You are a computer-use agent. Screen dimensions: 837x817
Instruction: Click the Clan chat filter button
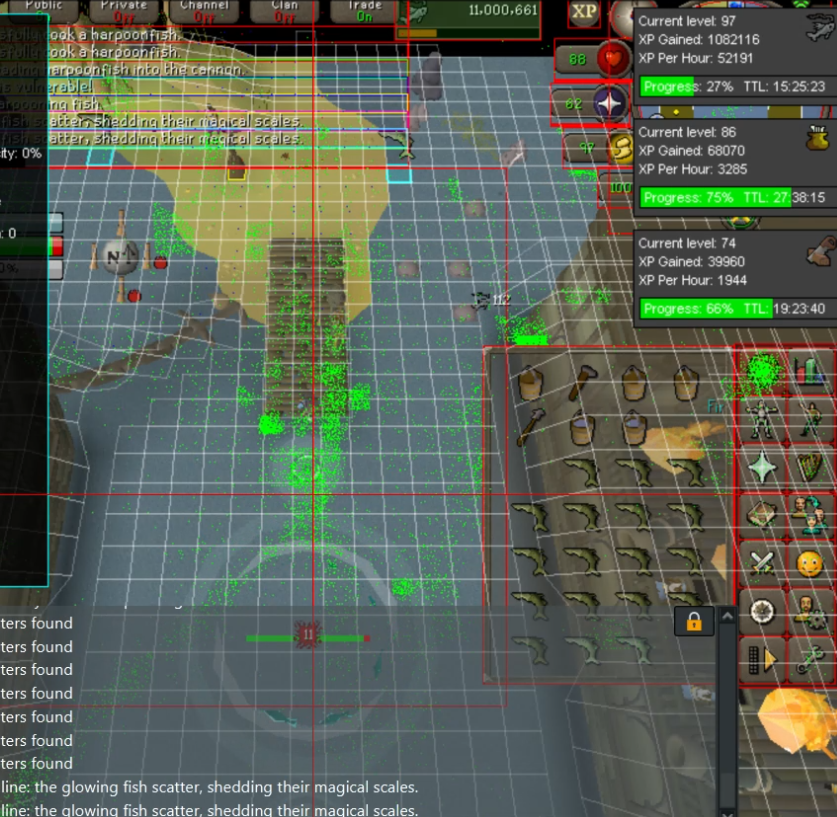pyautogui.click(x=285, y=10)
